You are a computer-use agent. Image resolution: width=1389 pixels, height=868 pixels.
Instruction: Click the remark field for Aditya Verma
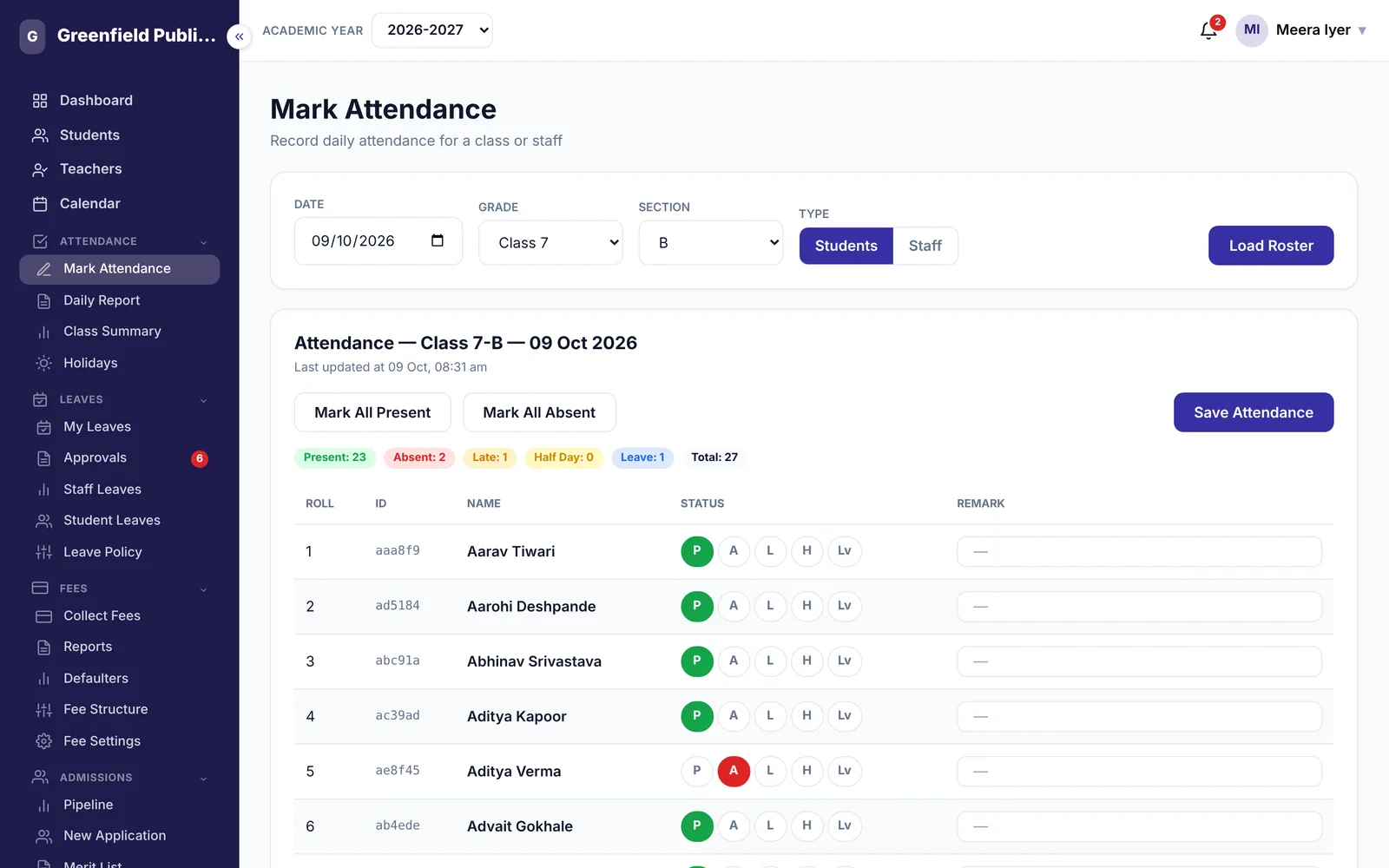pos(1139,771)
